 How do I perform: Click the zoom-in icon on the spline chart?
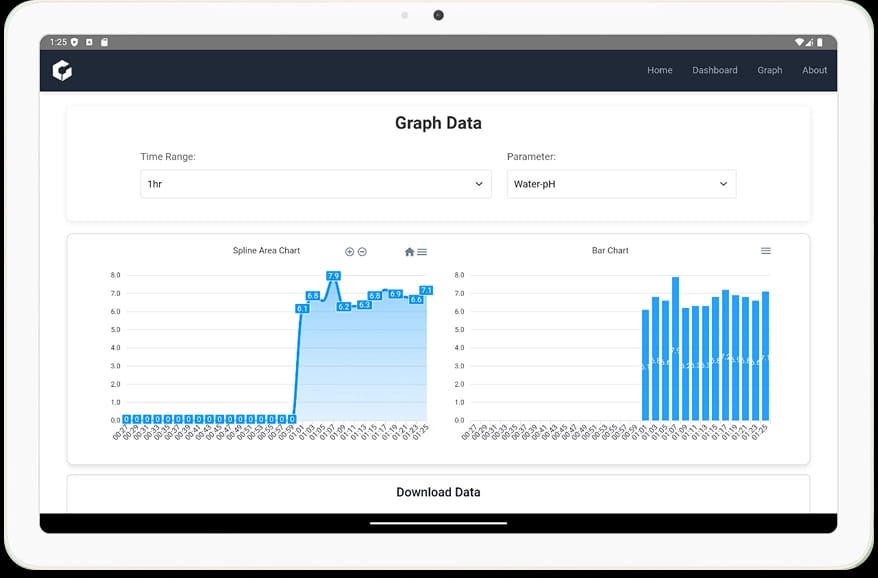[349, 251]
